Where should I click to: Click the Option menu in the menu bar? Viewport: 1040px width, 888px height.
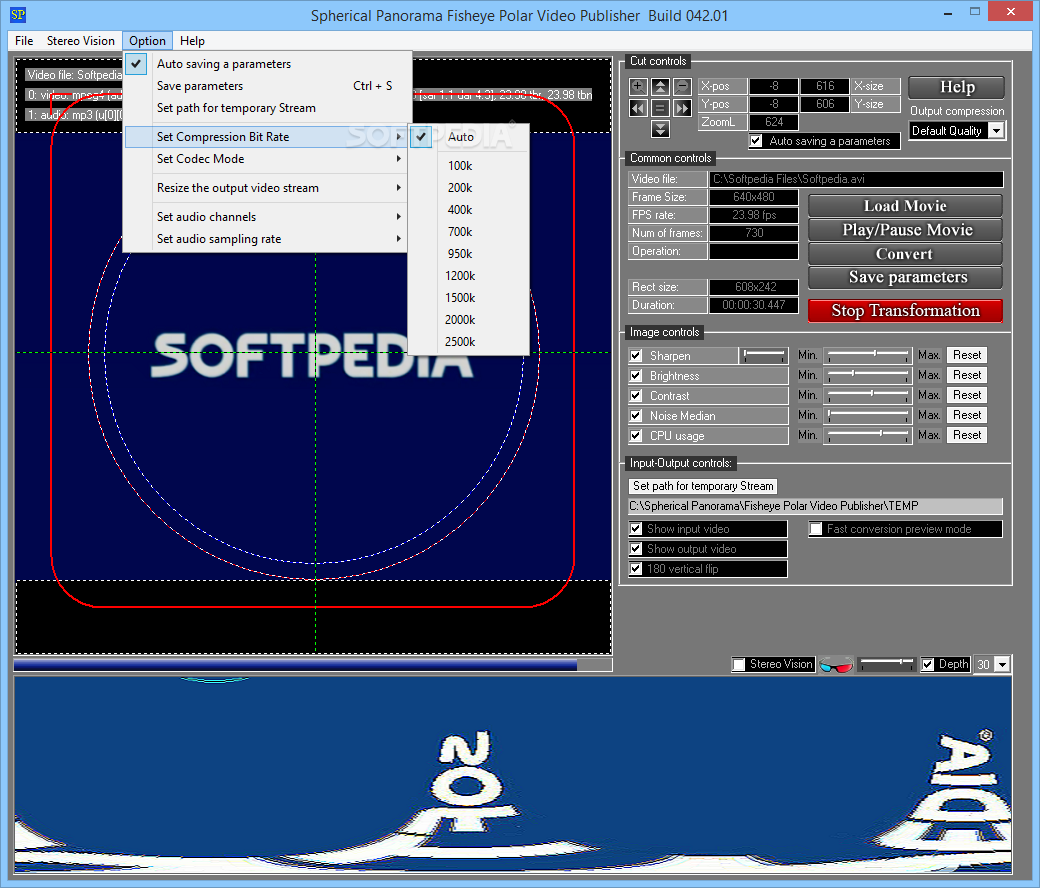coord(147,40)
